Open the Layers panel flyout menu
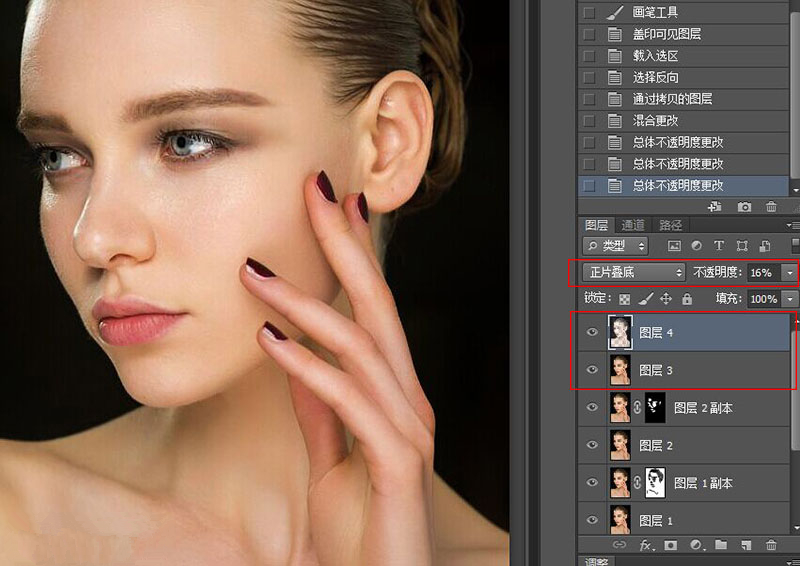Viewport: 800px width, 566px height. pyautogui.click(x=792, y=225)
